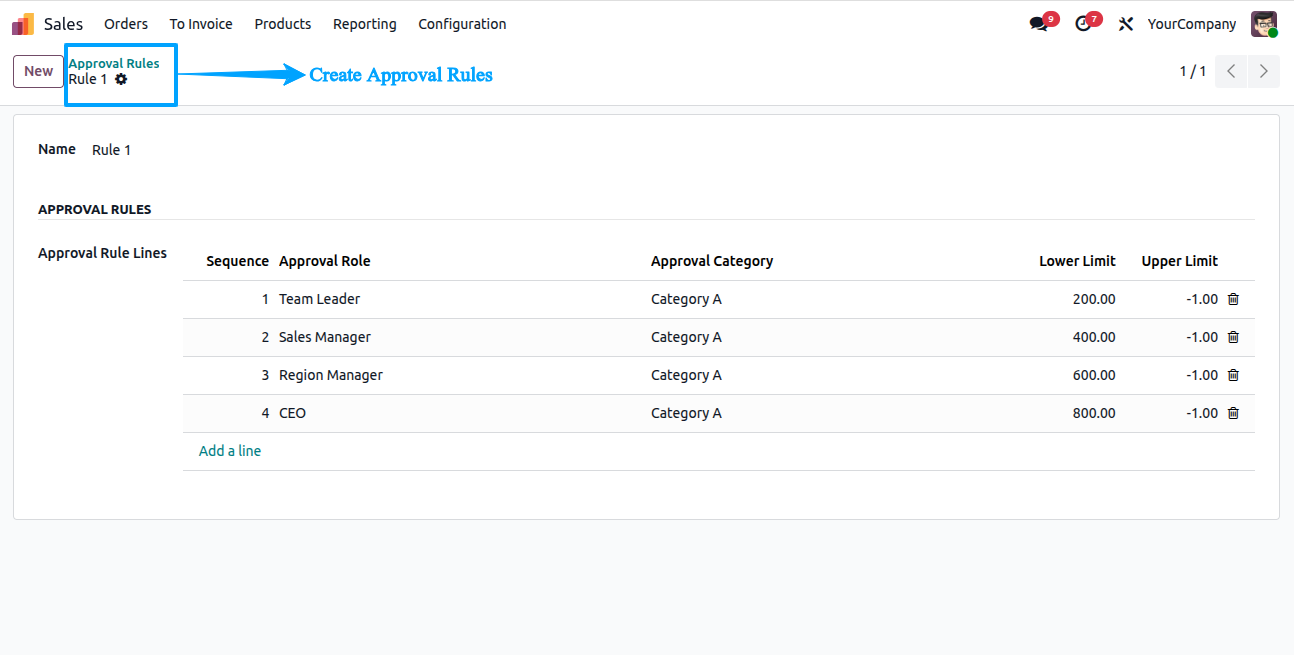Go to the next record arrow
The image size is (1294, 655).
pyautogui.click(x=1264, y=71)
